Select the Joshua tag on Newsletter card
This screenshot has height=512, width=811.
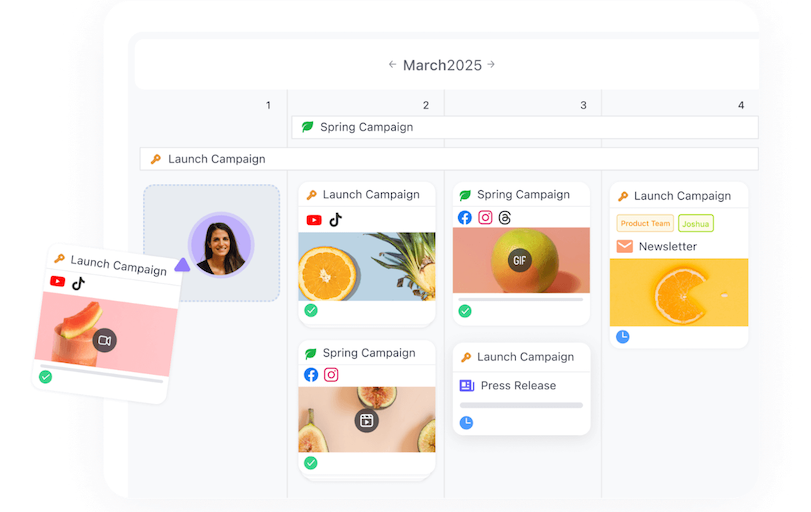click(x=695, y=223)
